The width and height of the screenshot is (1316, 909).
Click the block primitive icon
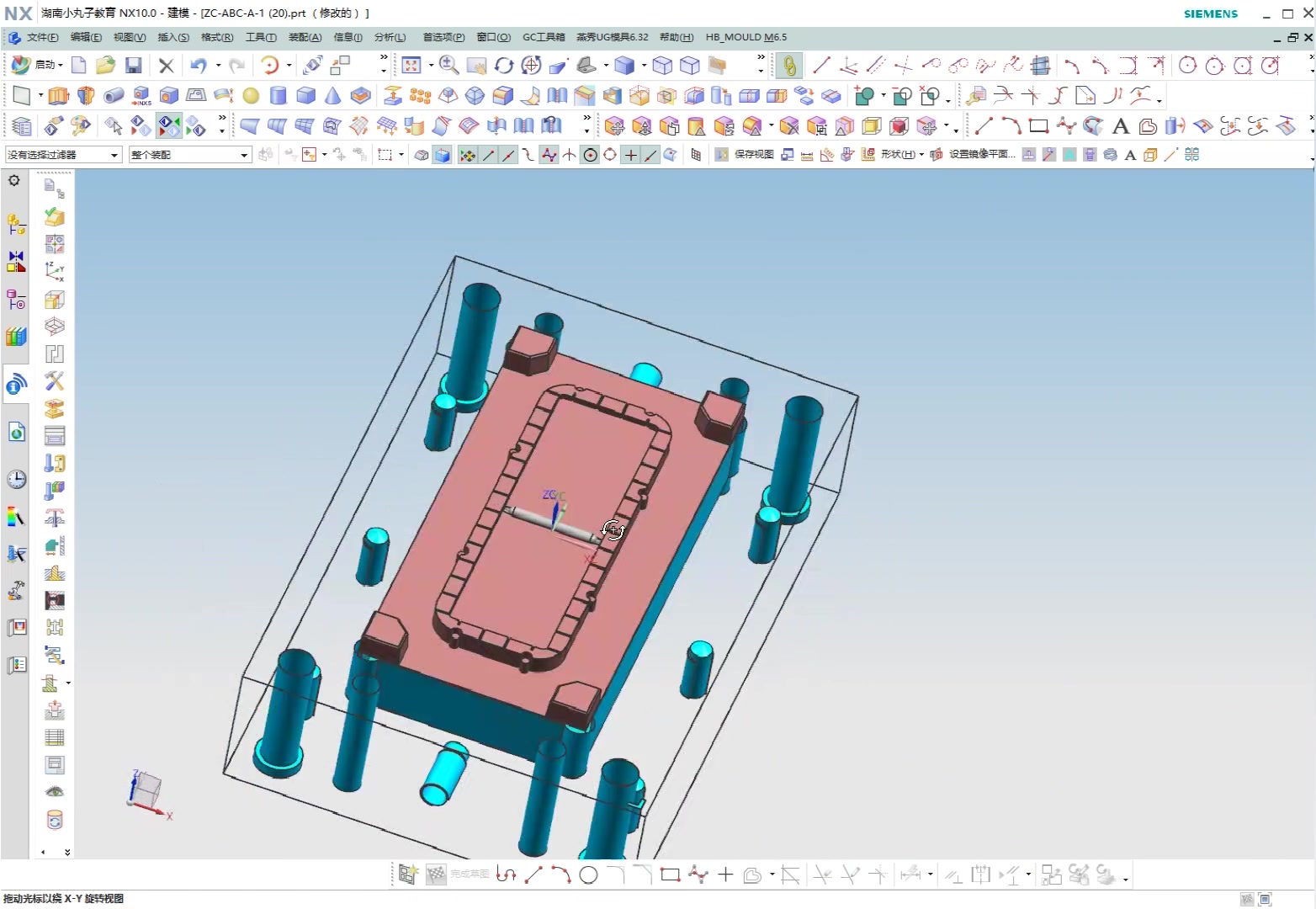306,96
